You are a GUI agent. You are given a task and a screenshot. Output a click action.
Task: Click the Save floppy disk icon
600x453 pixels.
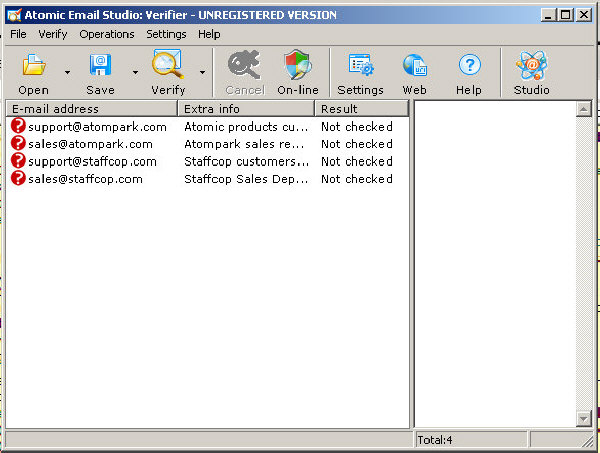(x=100, y=64)
